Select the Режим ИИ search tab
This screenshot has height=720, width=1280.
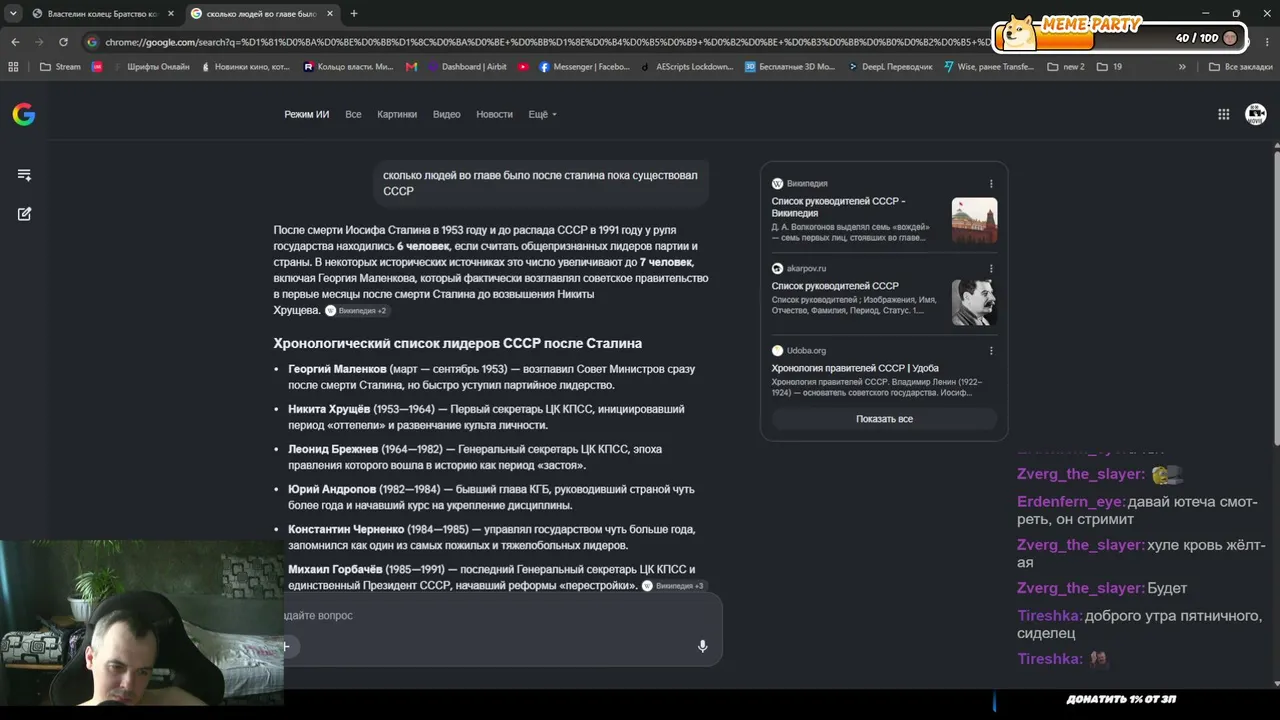point(306,114)
